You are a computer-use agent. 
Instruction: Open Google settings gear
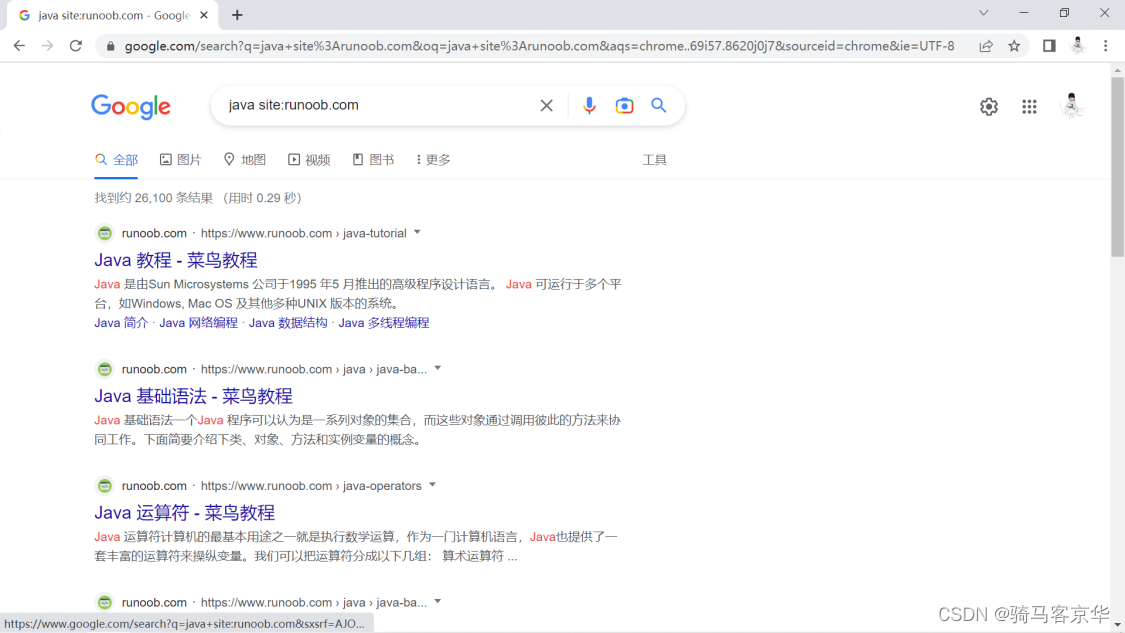989,106
